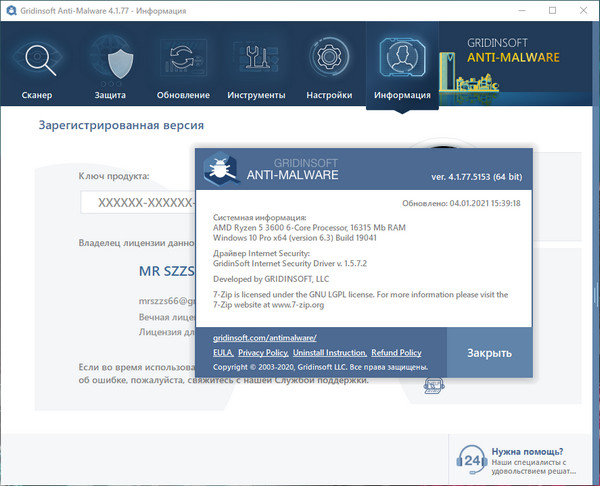
Task: Open the Refund Policy link
Action: click(x=396, y=353)
